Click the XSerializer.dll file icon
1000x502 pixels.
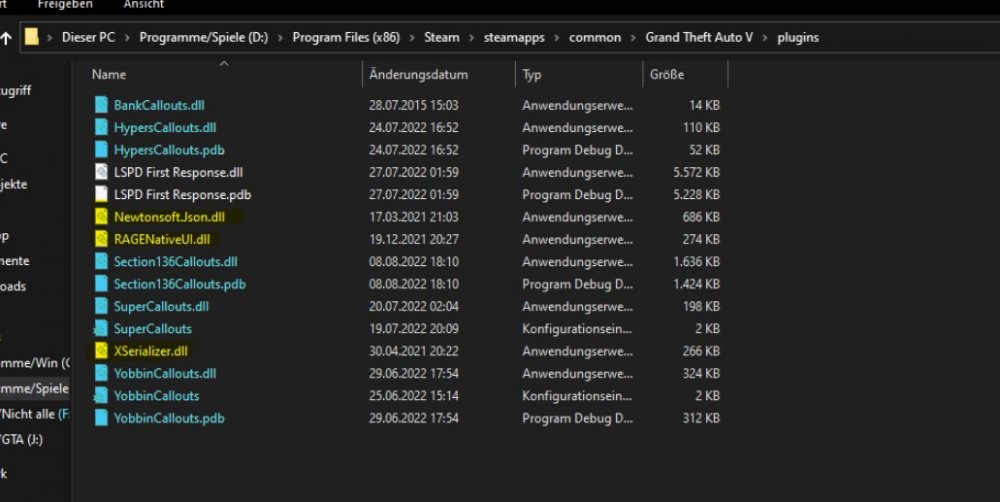pos(101,351)
